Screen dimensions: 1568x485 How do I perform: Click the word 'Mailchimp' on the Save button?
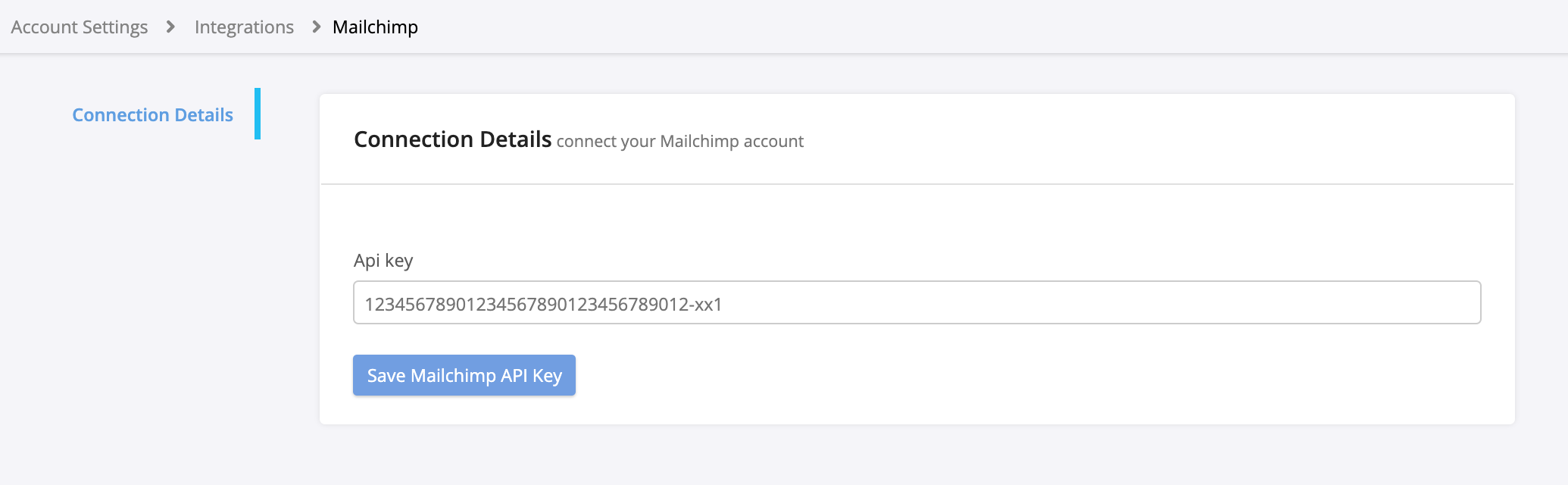pos(453,376)
